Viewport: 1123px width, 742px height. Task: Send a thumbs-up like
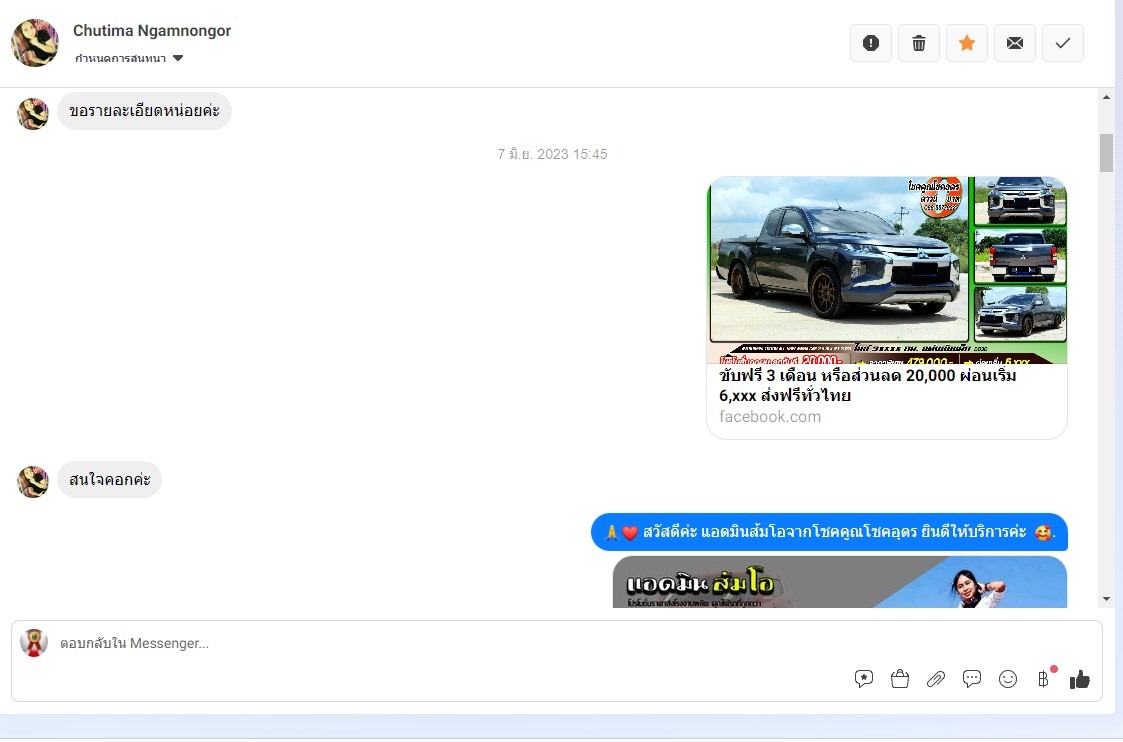coord(1080,679)
